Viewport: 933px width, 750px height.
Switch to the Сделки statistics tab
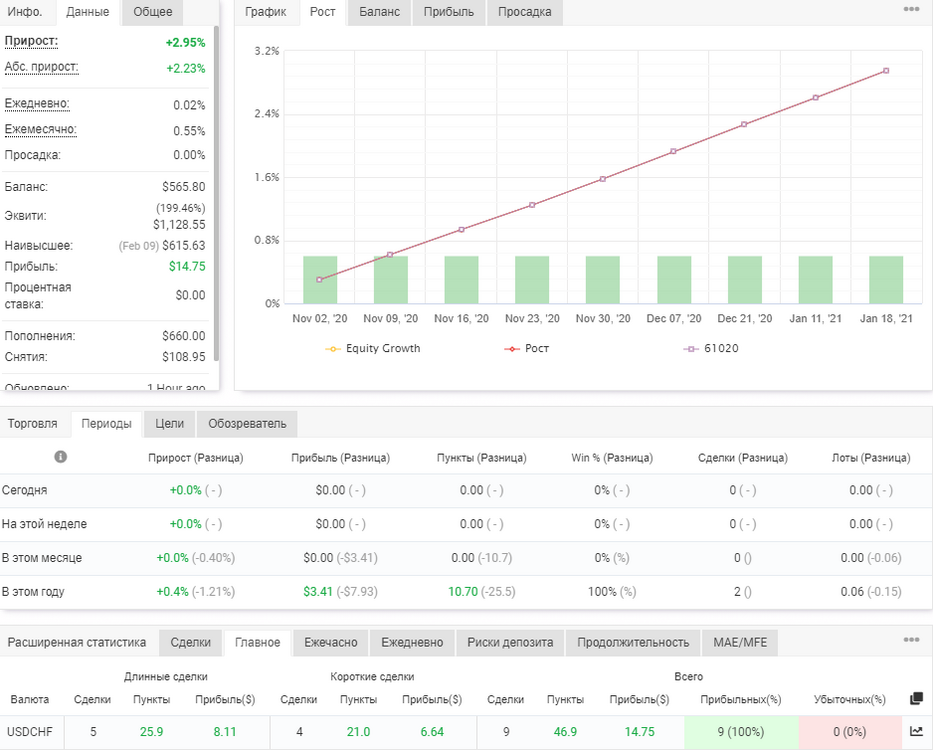(x=190, y=643)
